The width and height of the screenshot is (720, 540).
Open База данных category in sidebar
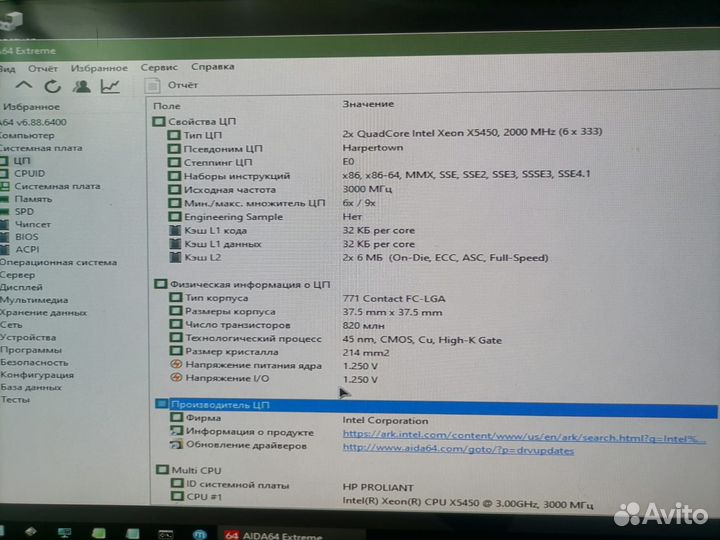[31, 387]
